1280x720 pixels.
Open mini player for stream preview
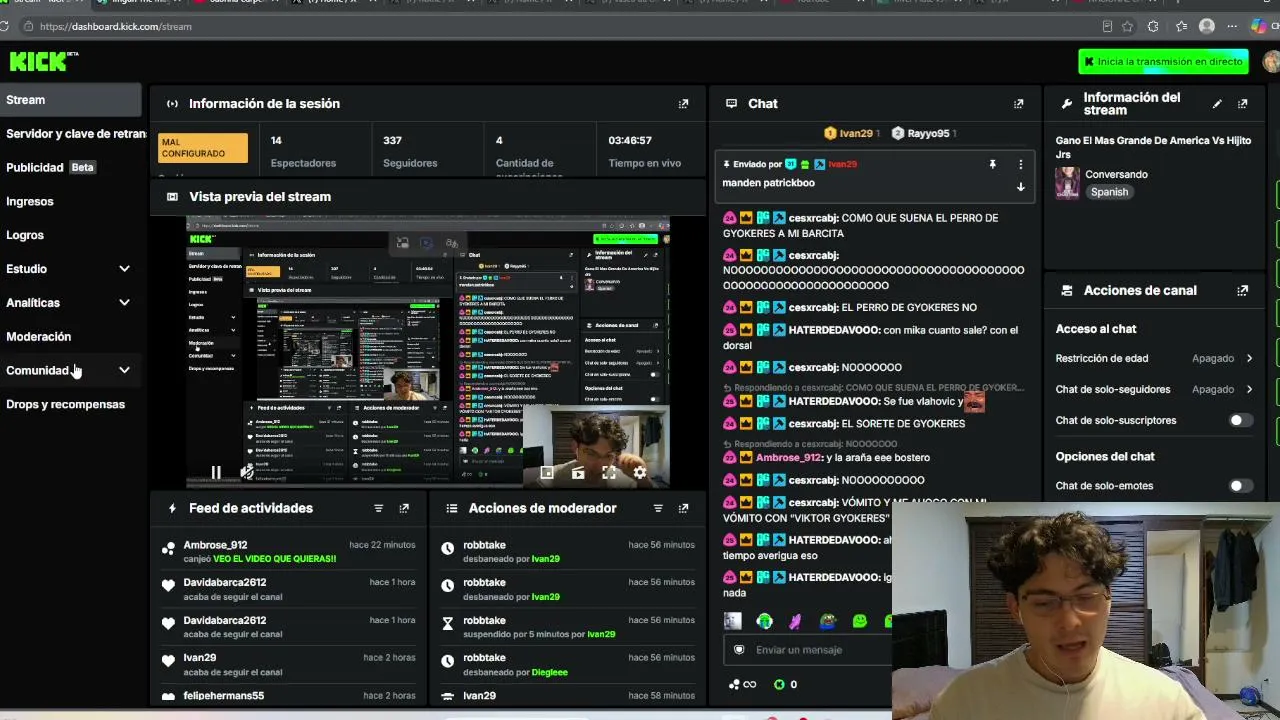[547, 472]
